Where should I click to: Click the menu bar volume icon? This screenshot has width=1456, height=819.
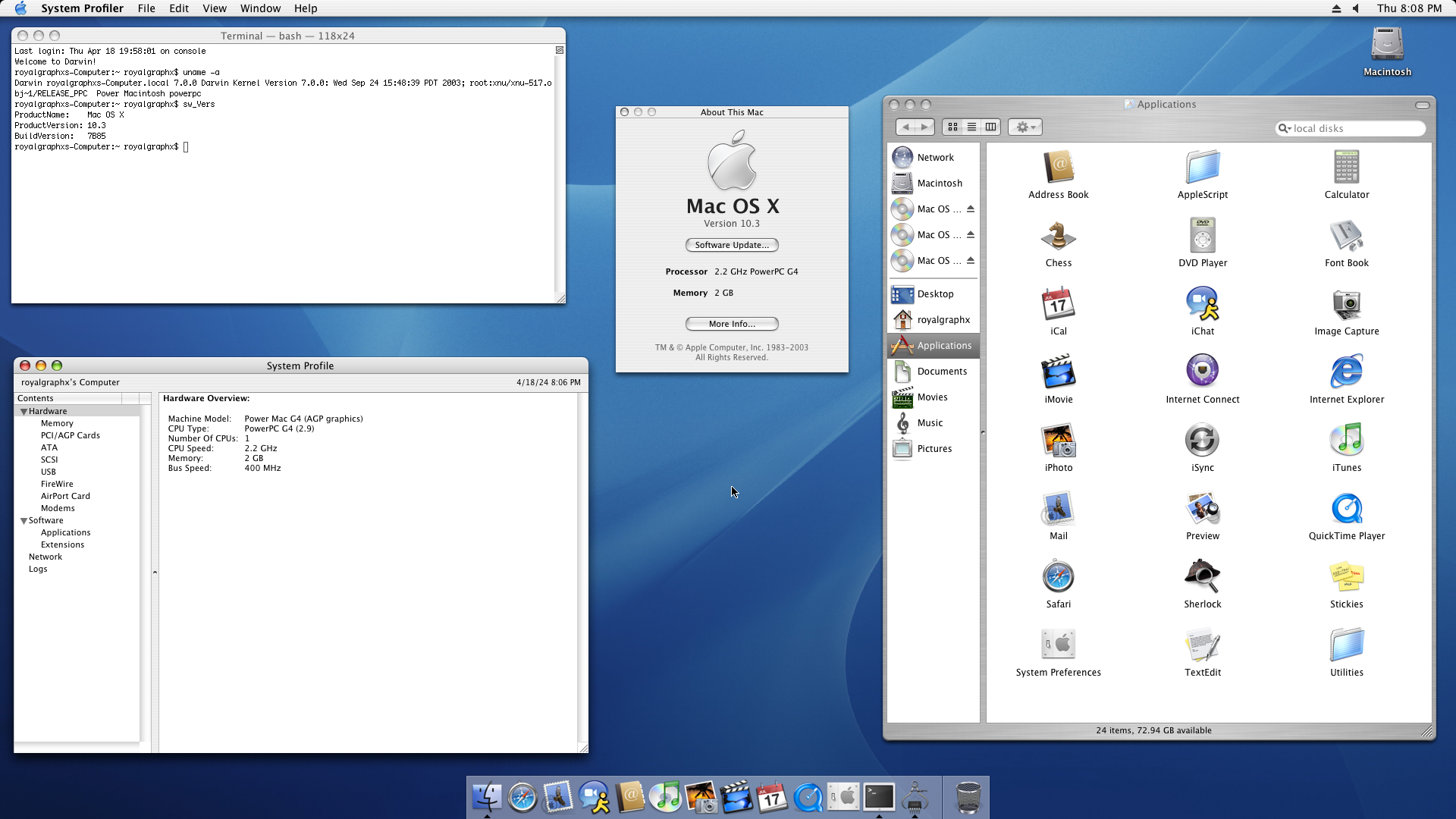coord(1356,8)
